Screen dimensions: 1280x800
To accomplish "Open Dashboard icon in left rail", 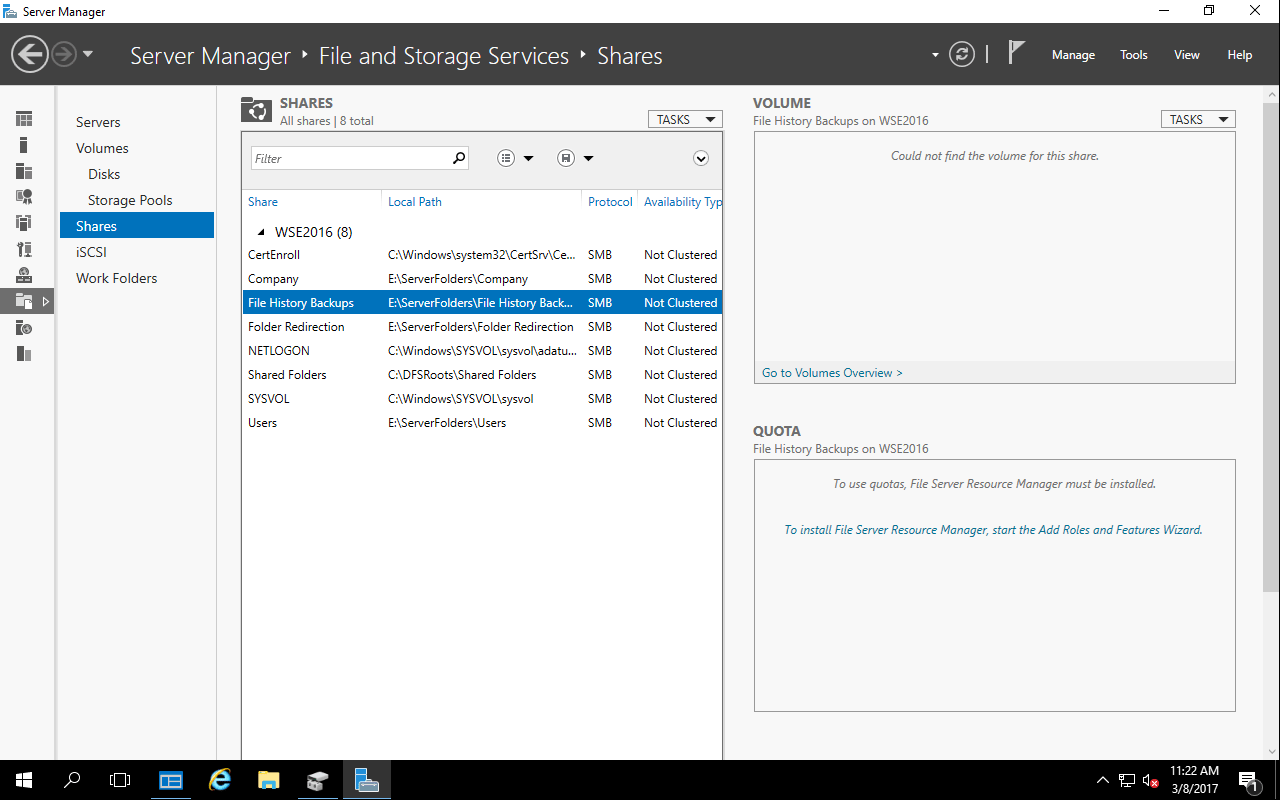I will [x=24, y=119].
